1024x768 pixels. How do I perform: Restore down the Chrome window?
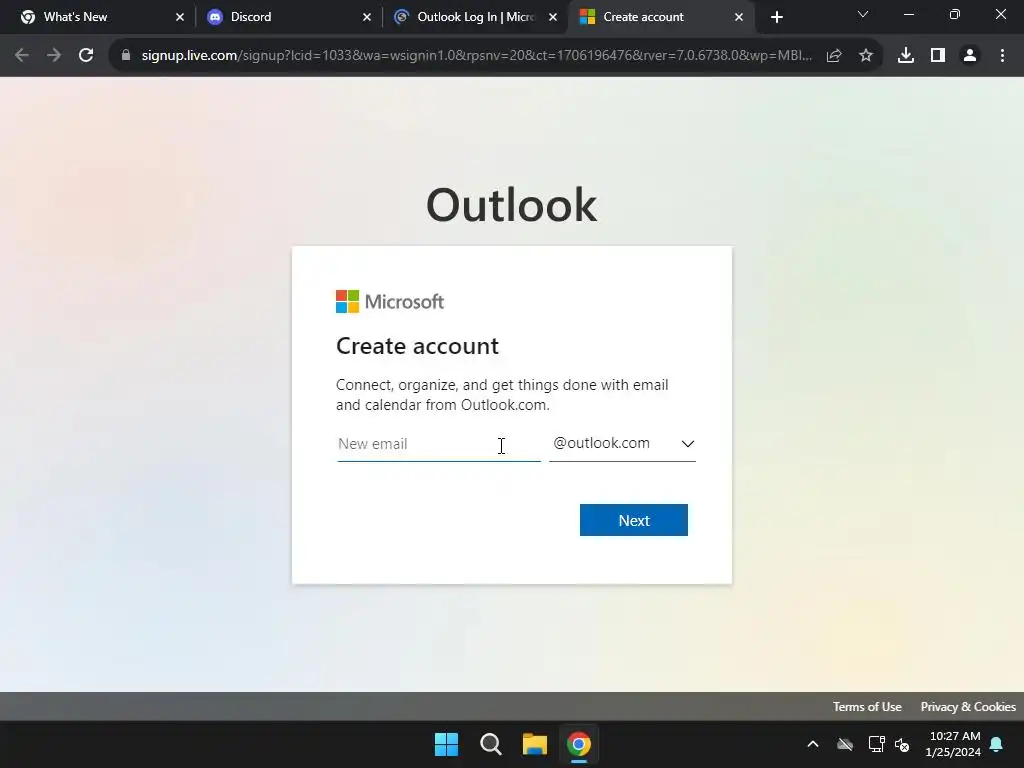[955, 14]
